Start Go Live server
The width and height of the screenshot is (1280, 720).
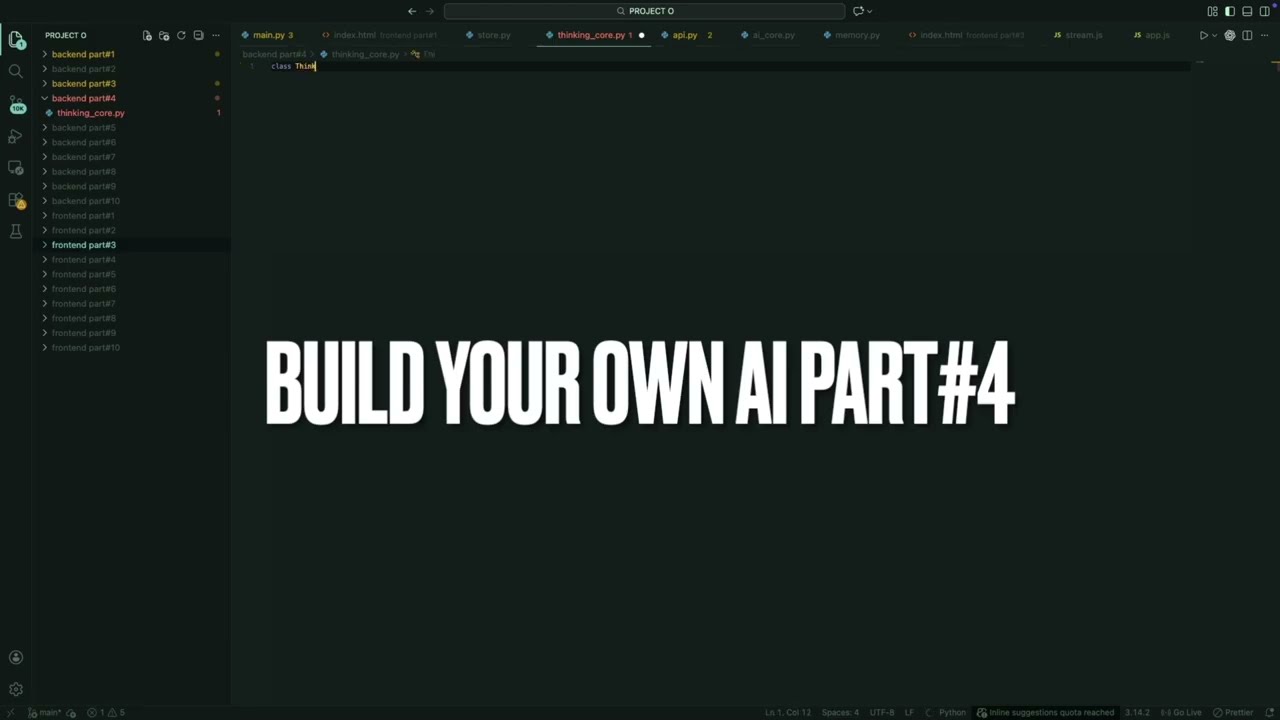[1181, 712]
